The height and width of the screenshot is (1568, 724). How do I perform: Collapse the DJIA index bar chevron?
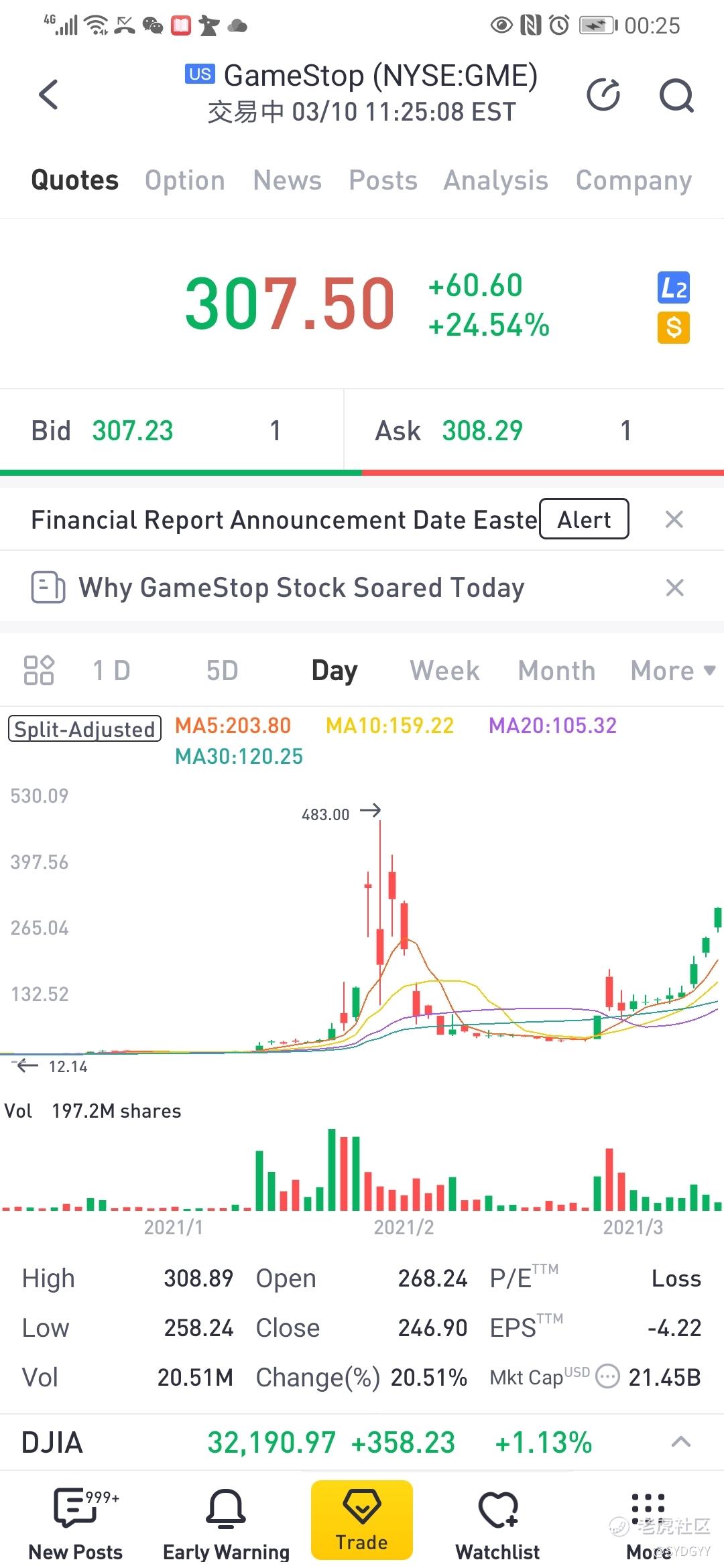click(681, 1442)
